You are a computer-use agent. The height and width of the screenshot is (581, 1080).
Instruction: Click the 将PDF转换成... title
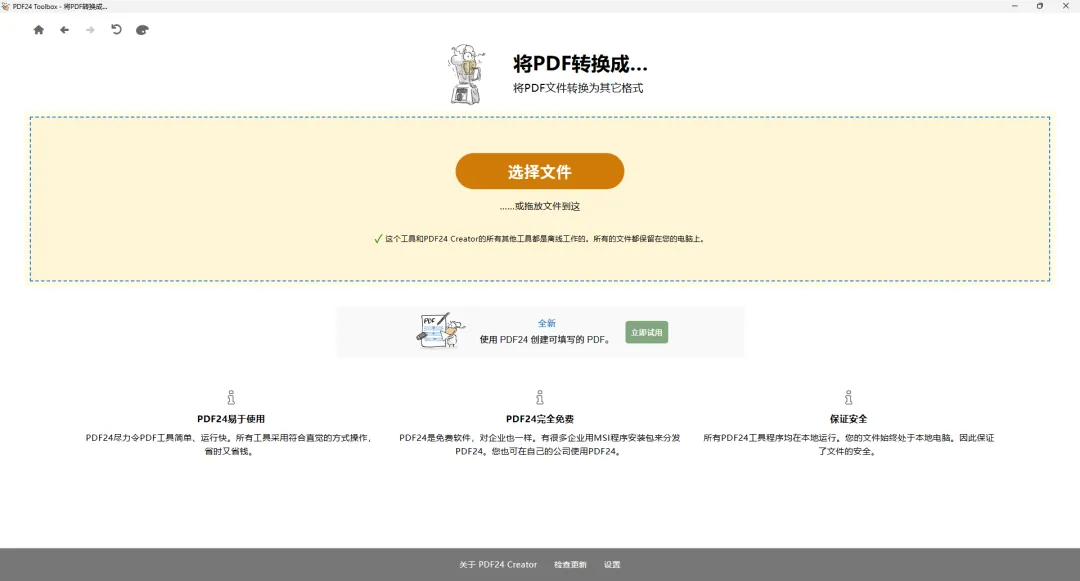click(x=580, y=64)
